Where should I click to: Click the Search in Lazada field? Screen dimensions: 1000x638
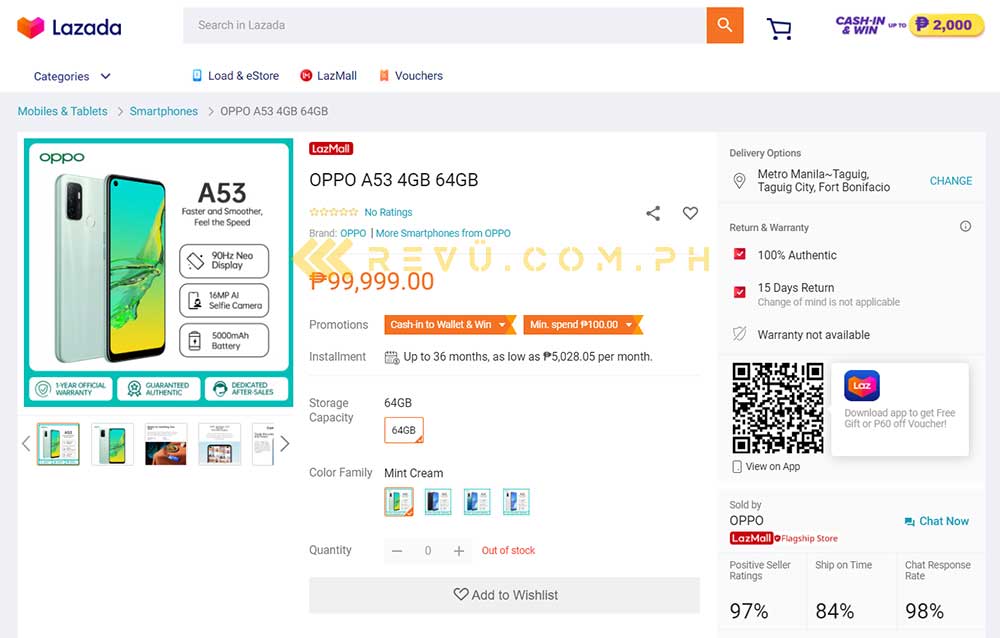pyautogui.click(x=445, y=26)
